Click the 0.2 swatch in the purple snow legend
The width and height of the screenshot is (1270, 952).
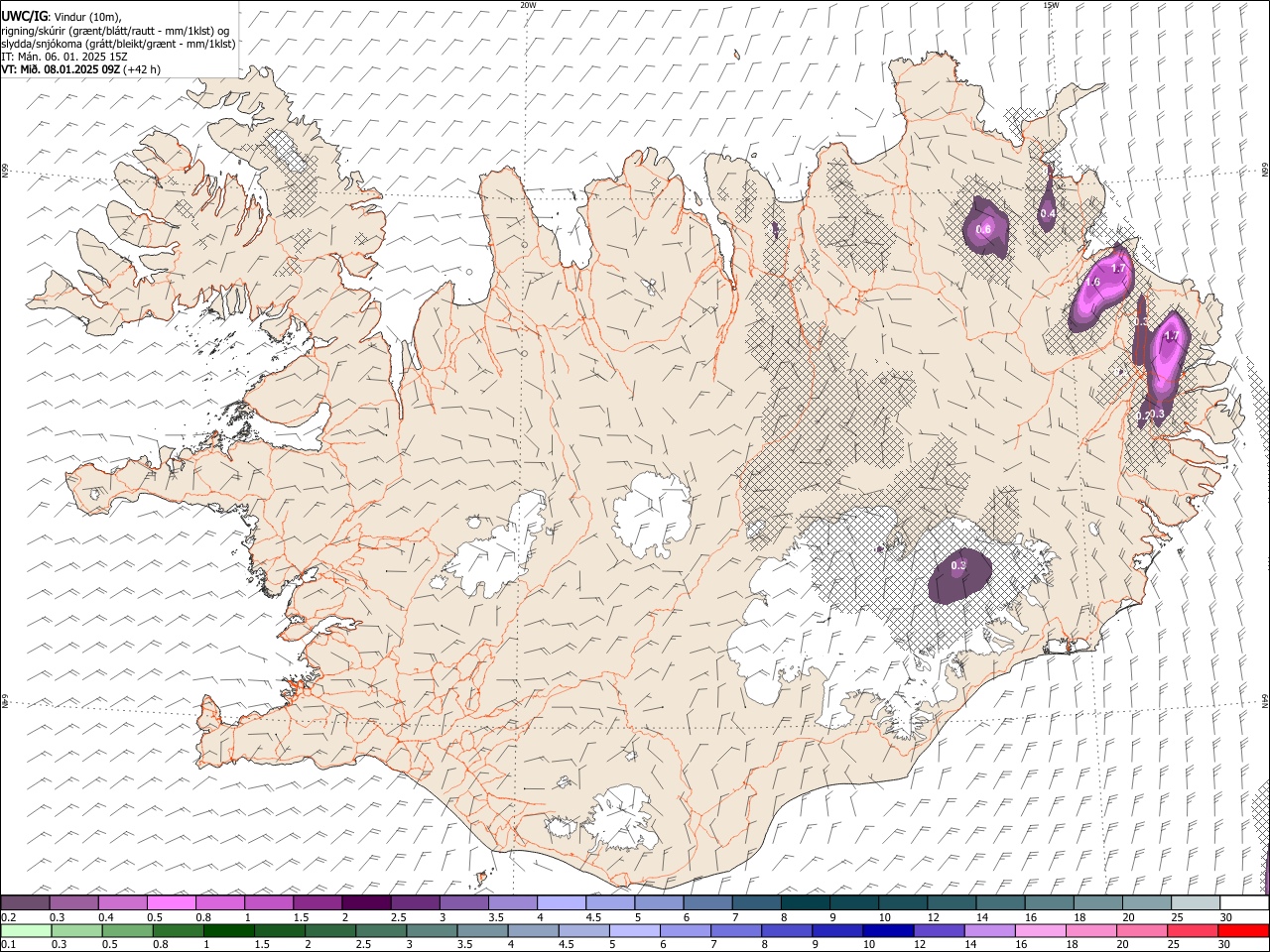point(25,902)
